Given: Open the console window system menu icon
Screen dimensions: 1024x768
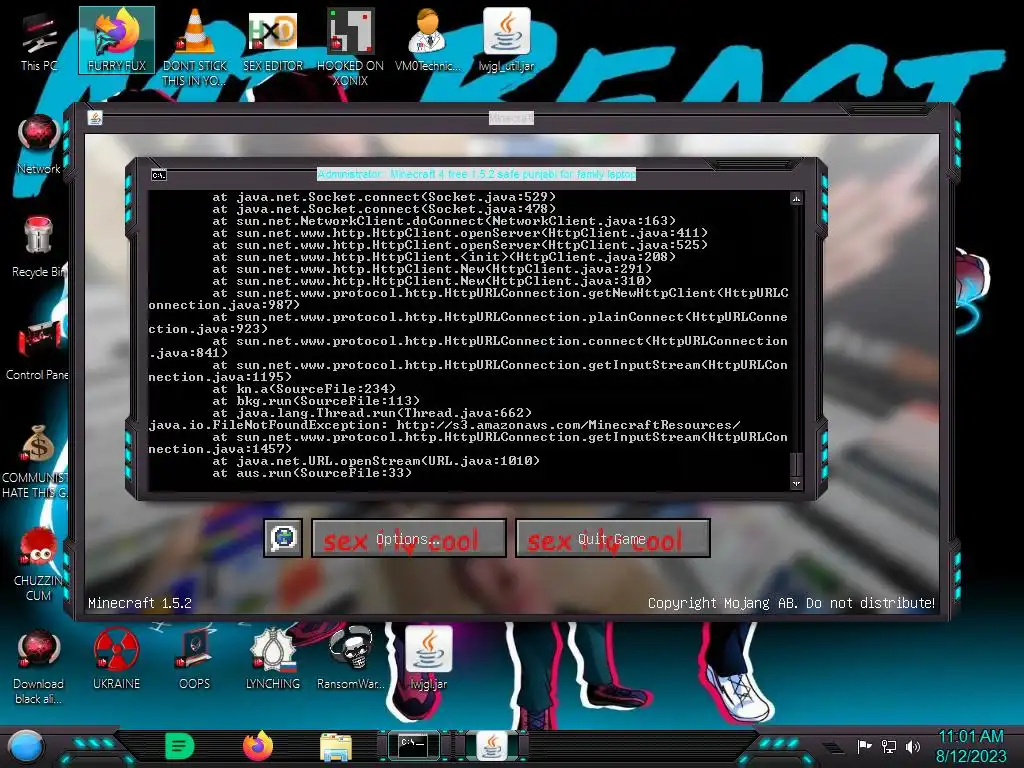Looking at the screenshot, I should (x=159, y=175).
